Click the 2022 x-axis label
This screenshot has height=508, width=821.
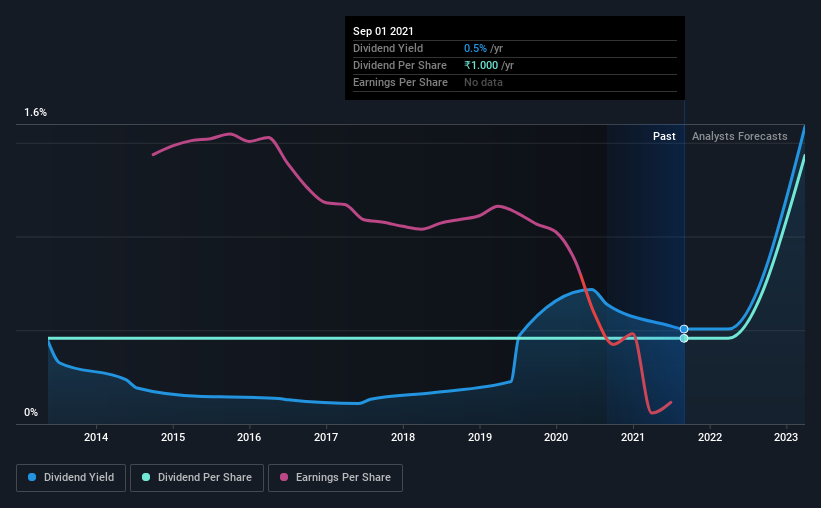[710, 437]
